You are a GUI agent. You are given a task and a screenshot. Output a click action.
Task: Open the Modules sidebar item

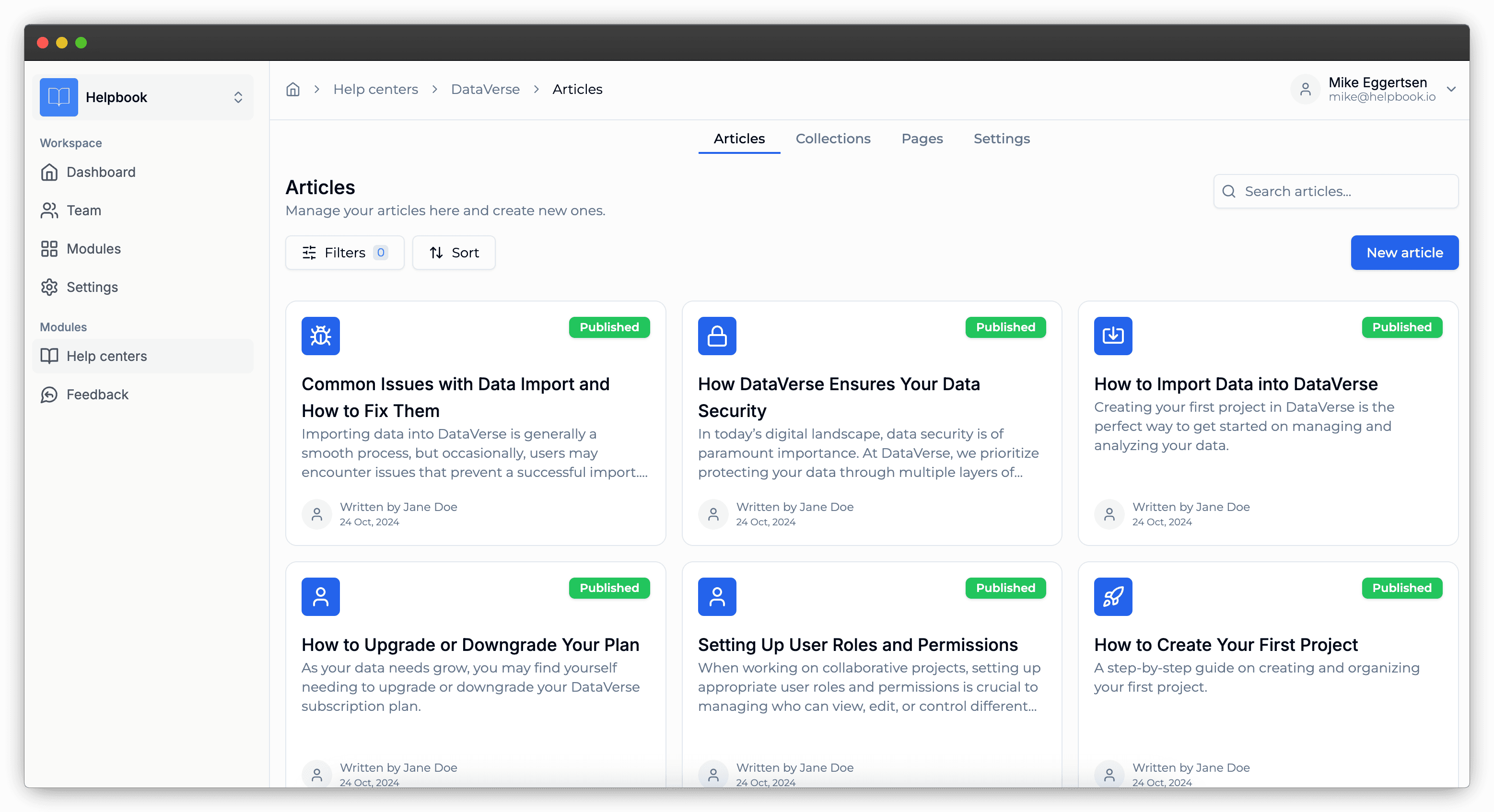pyautogui.click(x=93, y=249)
